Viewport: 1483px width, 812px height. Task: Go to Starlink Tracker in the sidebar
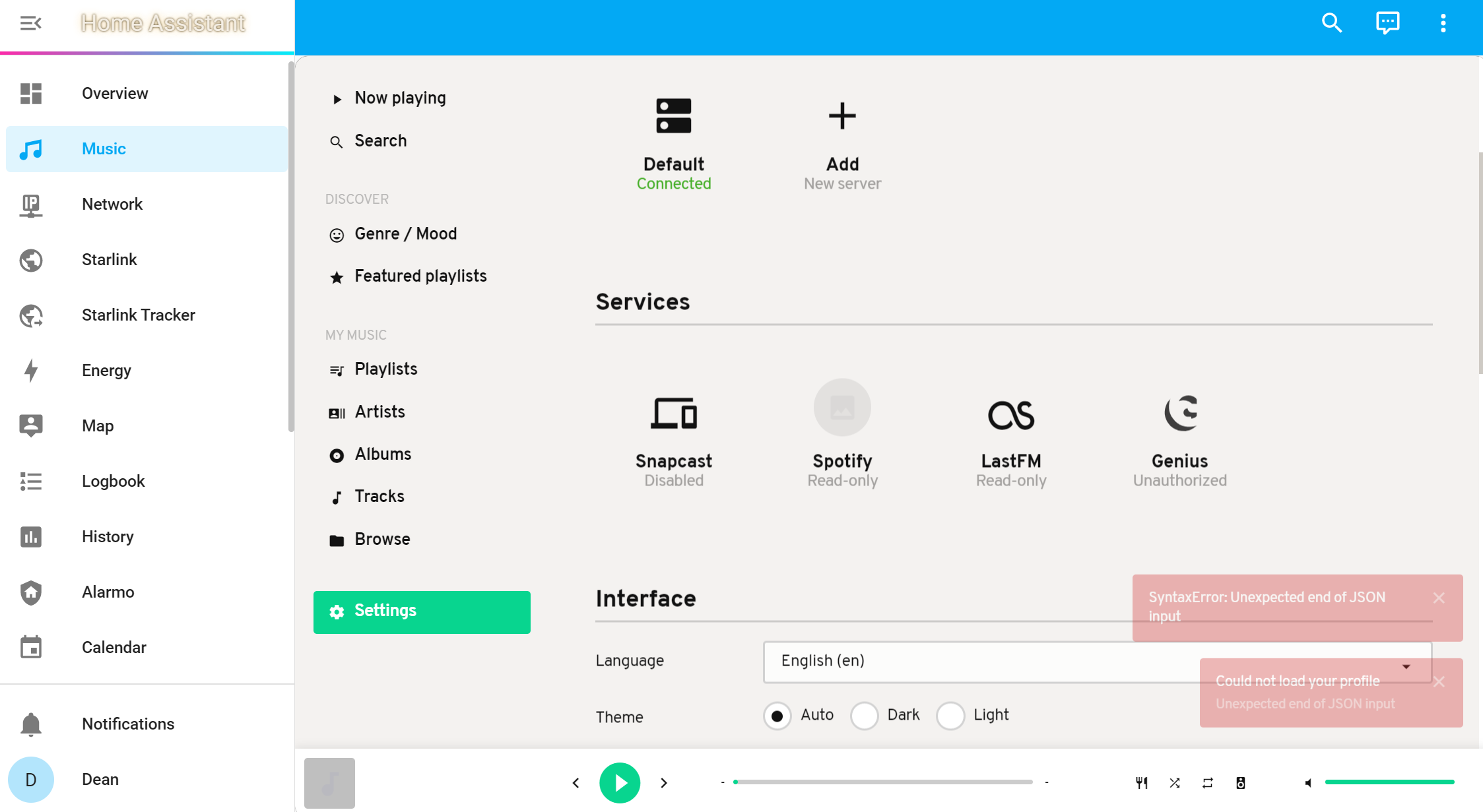click(139, 315)
